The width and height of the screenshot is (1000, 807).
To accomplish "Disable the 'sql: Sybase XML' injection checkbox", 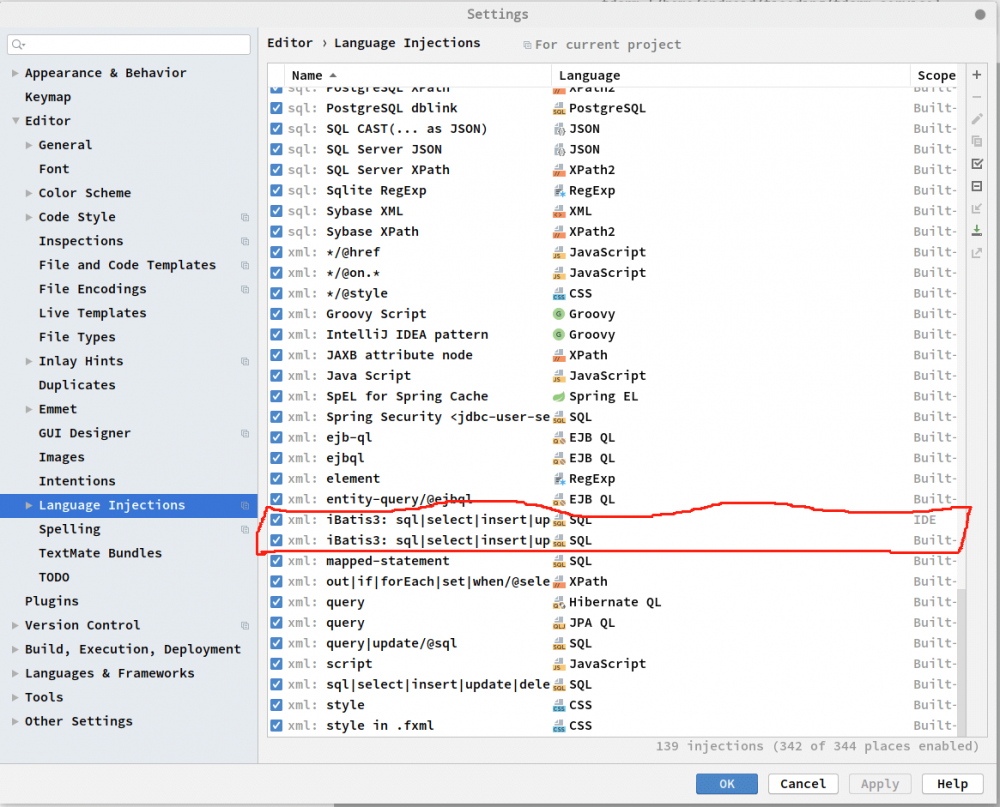I will pyautogui.click(x=275, y=210).
